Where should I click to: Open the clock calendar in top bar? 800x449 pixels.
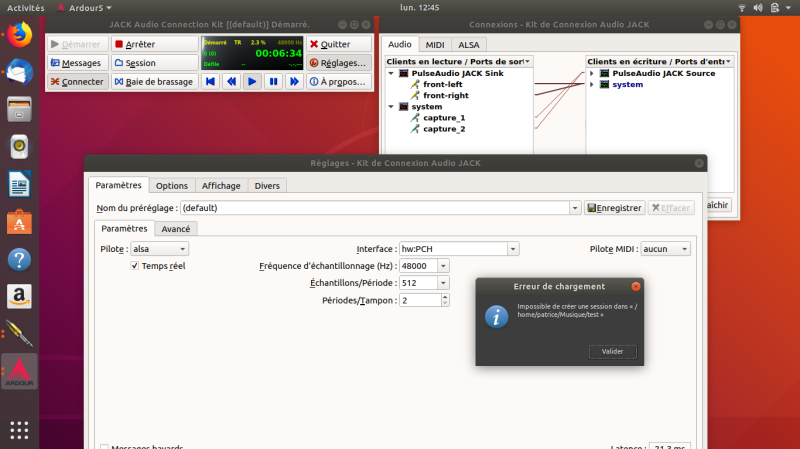point(419,8)
